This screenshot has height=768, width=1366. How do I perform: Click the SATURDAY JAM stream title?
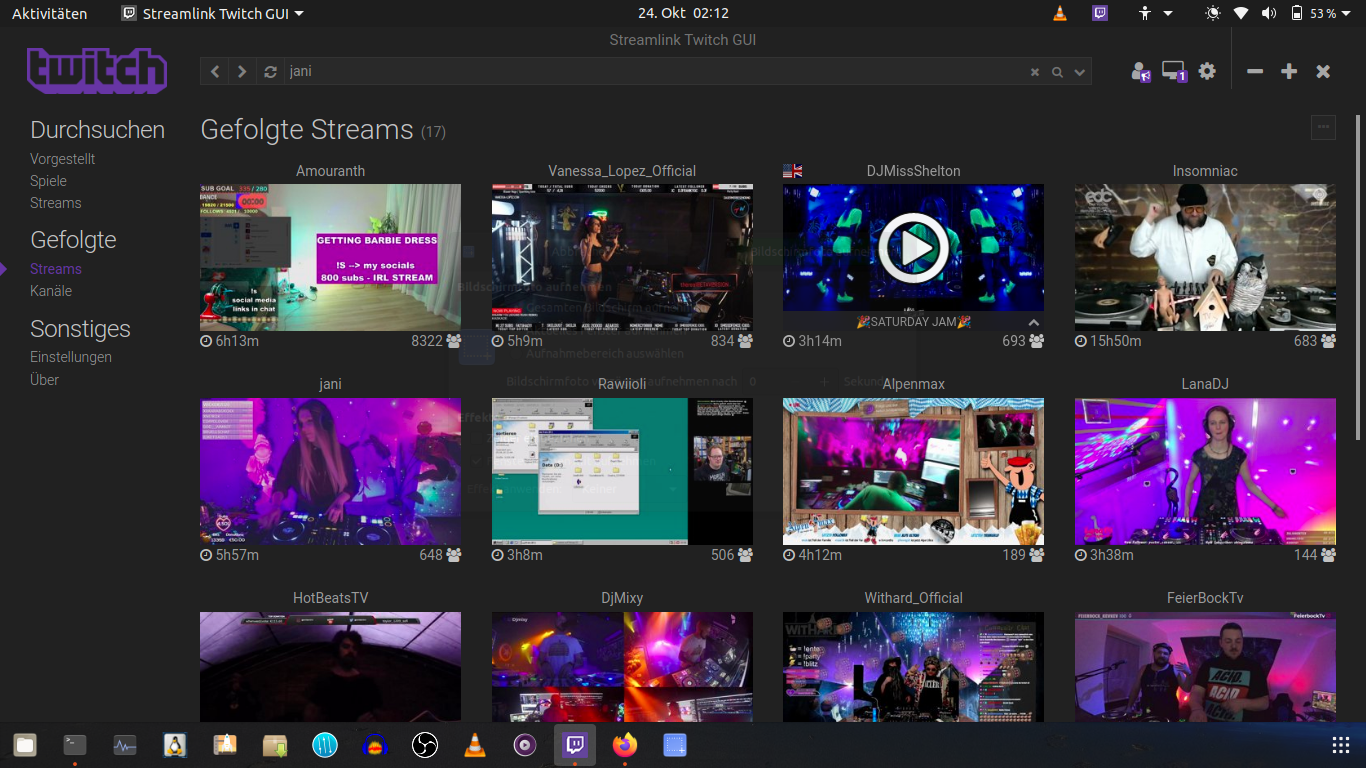tap(913, 322)
